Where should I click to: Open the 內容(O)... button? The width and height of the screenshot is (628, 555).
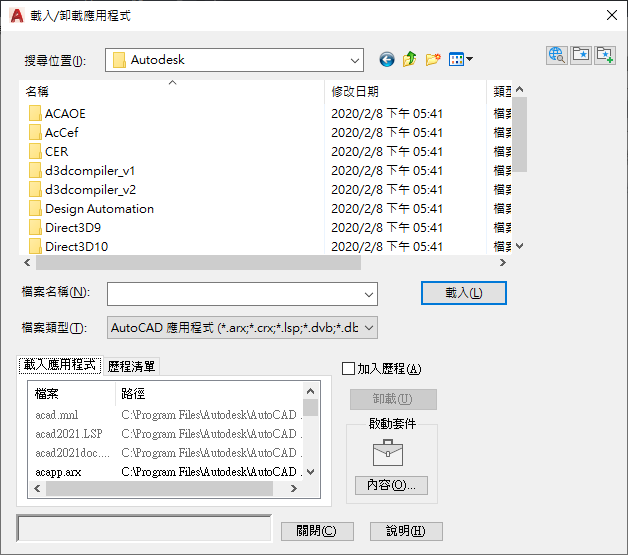point(391,485)
